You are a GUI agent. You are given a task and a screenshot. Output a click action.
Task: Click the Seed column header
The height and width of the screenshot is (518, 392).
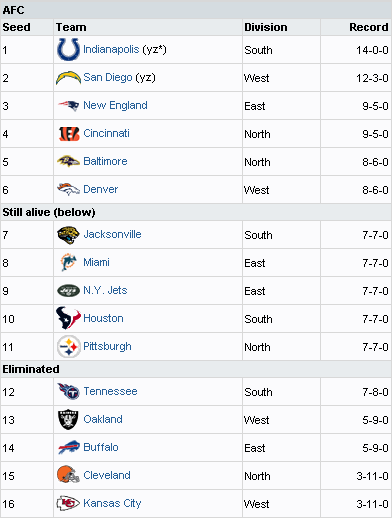16,27
